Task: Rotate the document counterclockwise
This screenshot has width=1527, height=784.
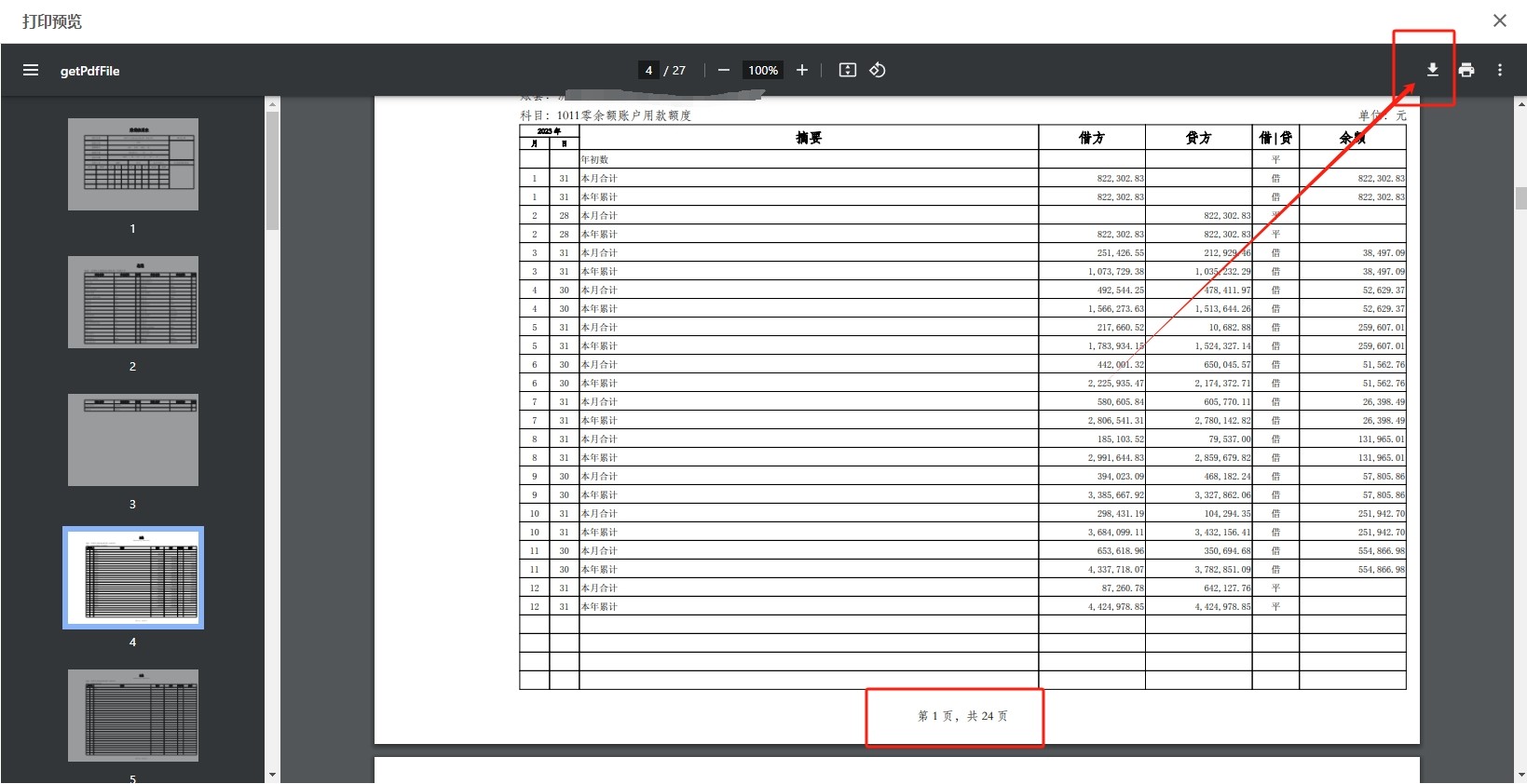Action: (x=878, y=70)
